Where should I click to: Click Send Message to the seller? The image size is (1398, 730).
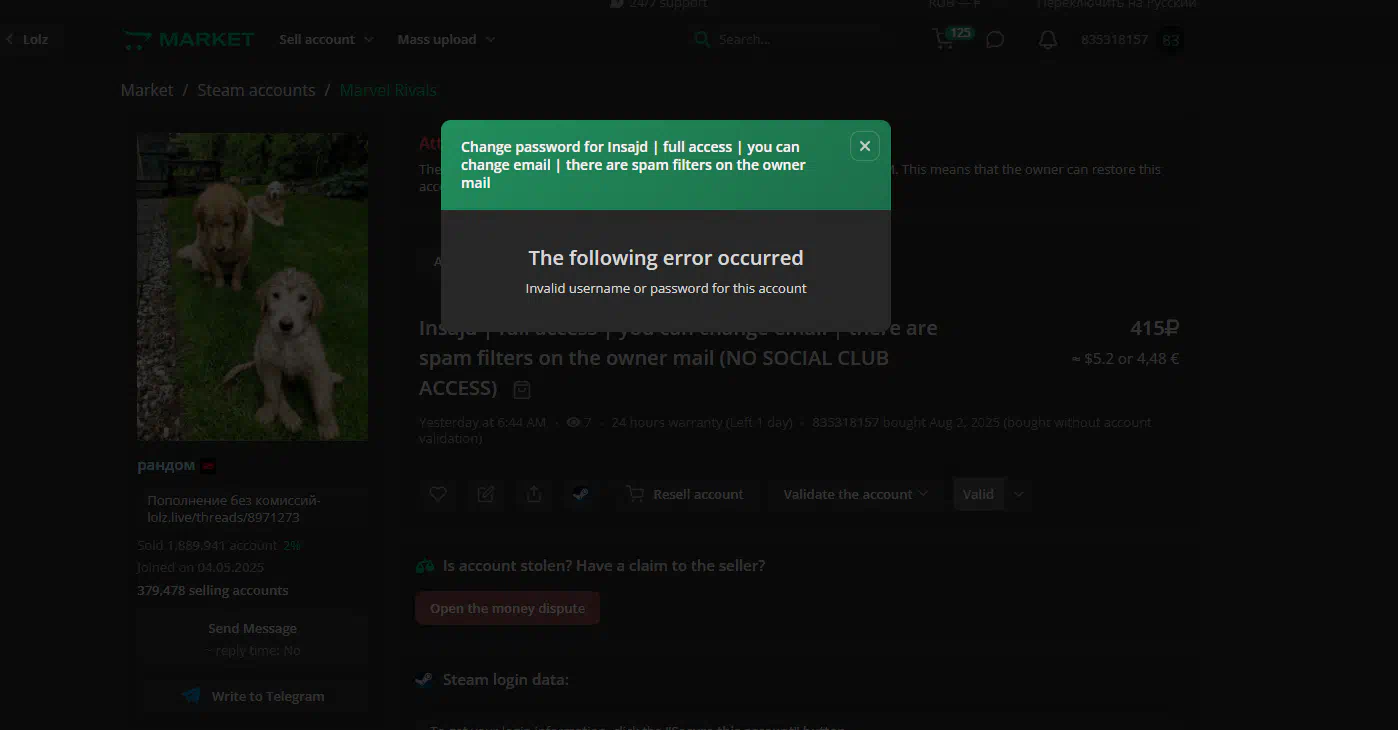[252, 629]
